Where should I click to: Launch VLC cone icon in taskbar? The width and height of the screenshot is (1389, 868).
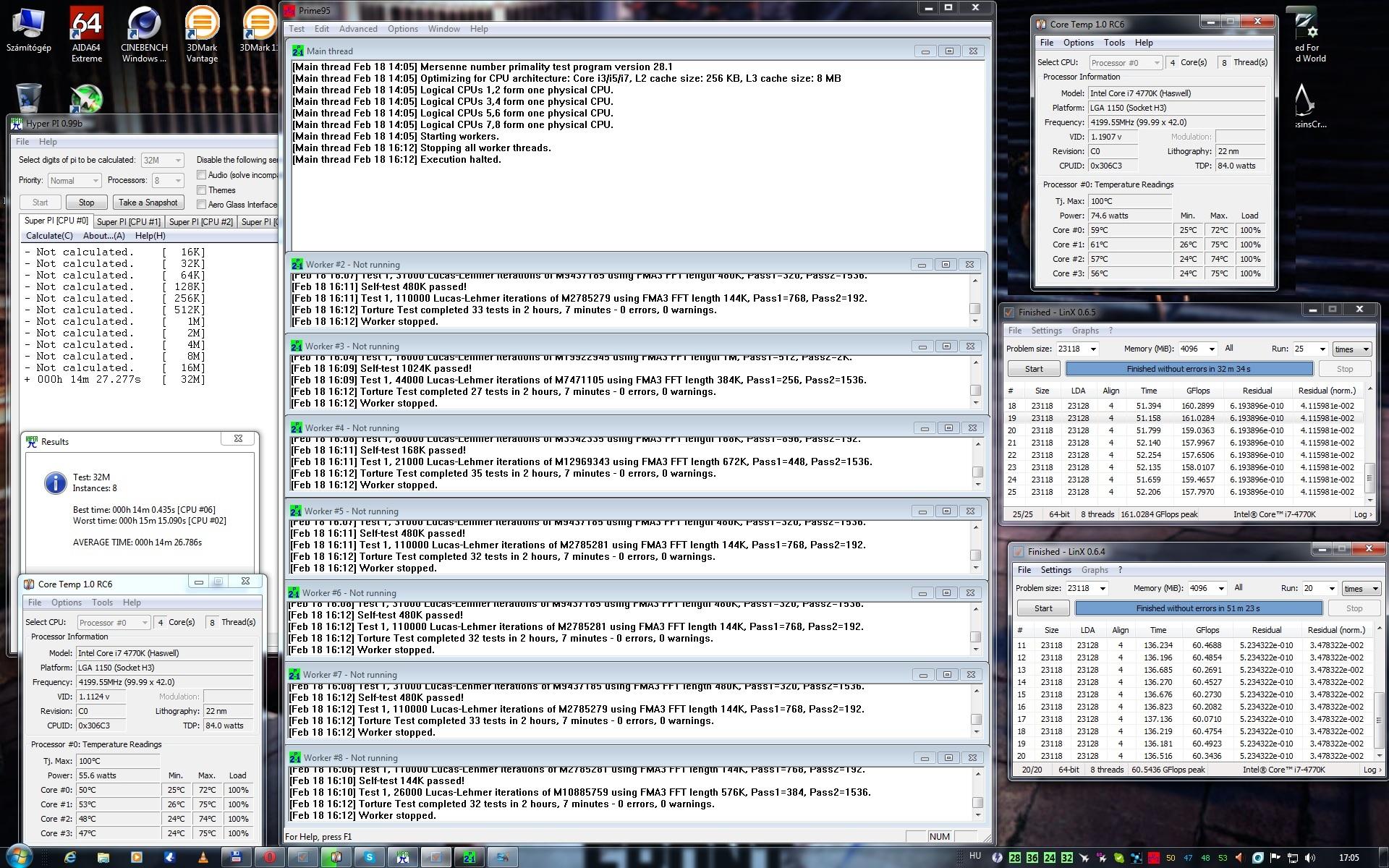point(203,857)
